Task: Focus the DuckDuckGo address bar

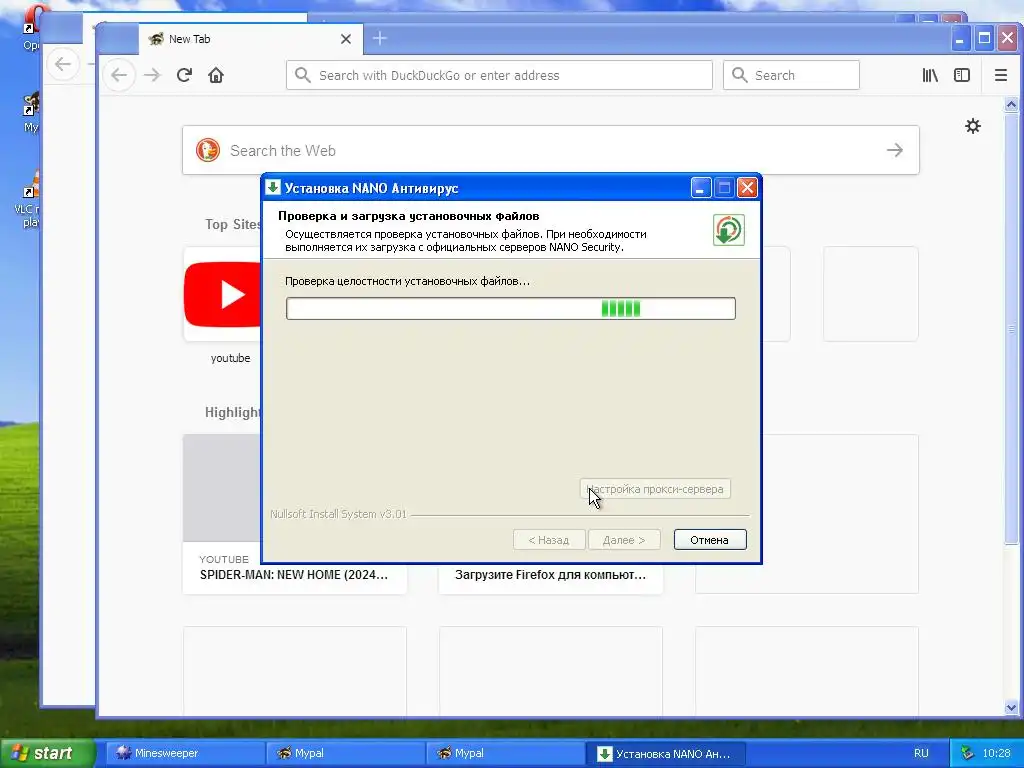Action: click(499, 75)
